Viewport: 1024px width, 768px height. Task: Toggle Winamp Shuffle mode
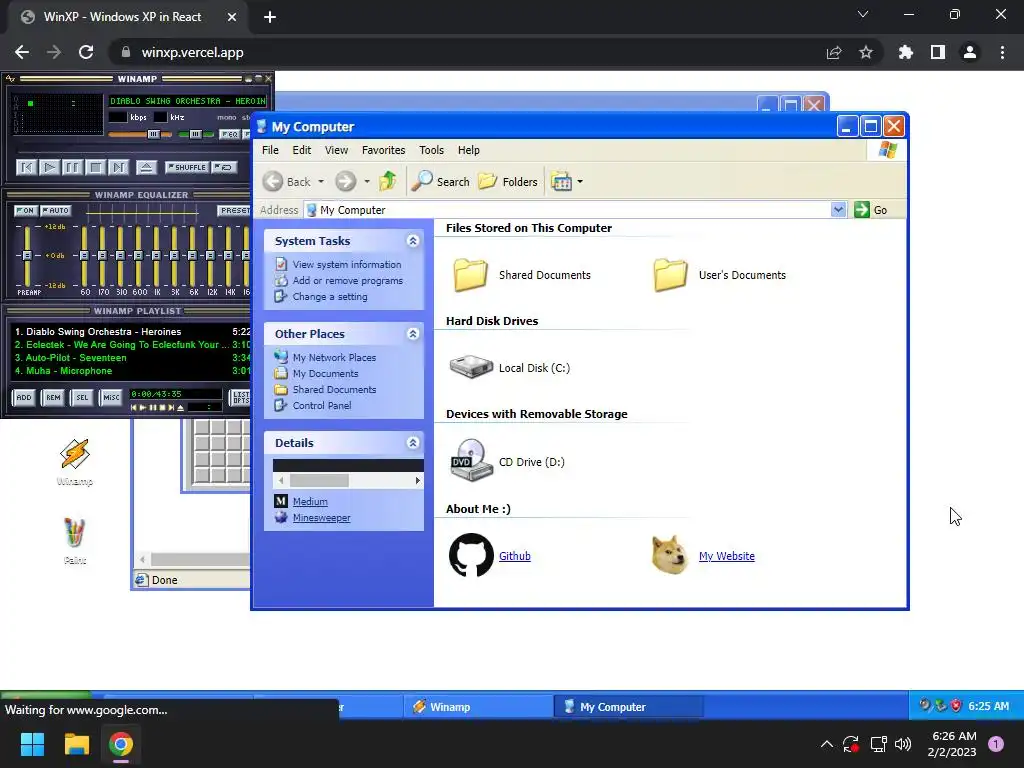(x=187, y=168)
